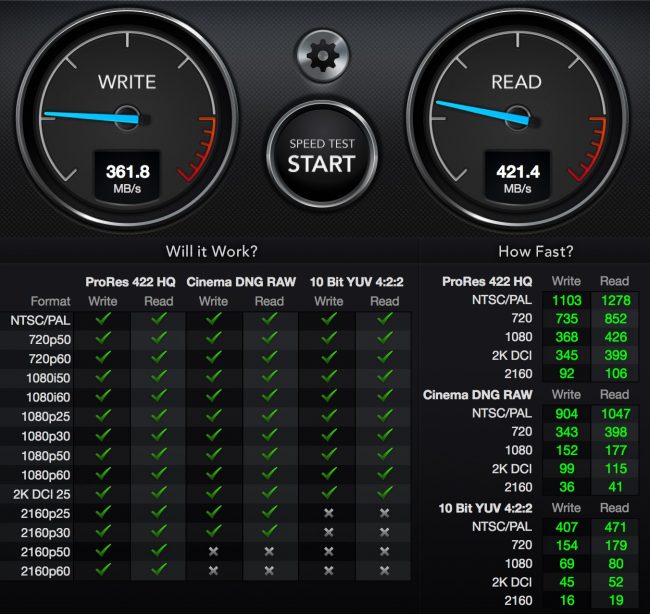Select ProRes 2K DCI write value 345
The height and width of the screenshot is (614, 650).
click(567, 355)
